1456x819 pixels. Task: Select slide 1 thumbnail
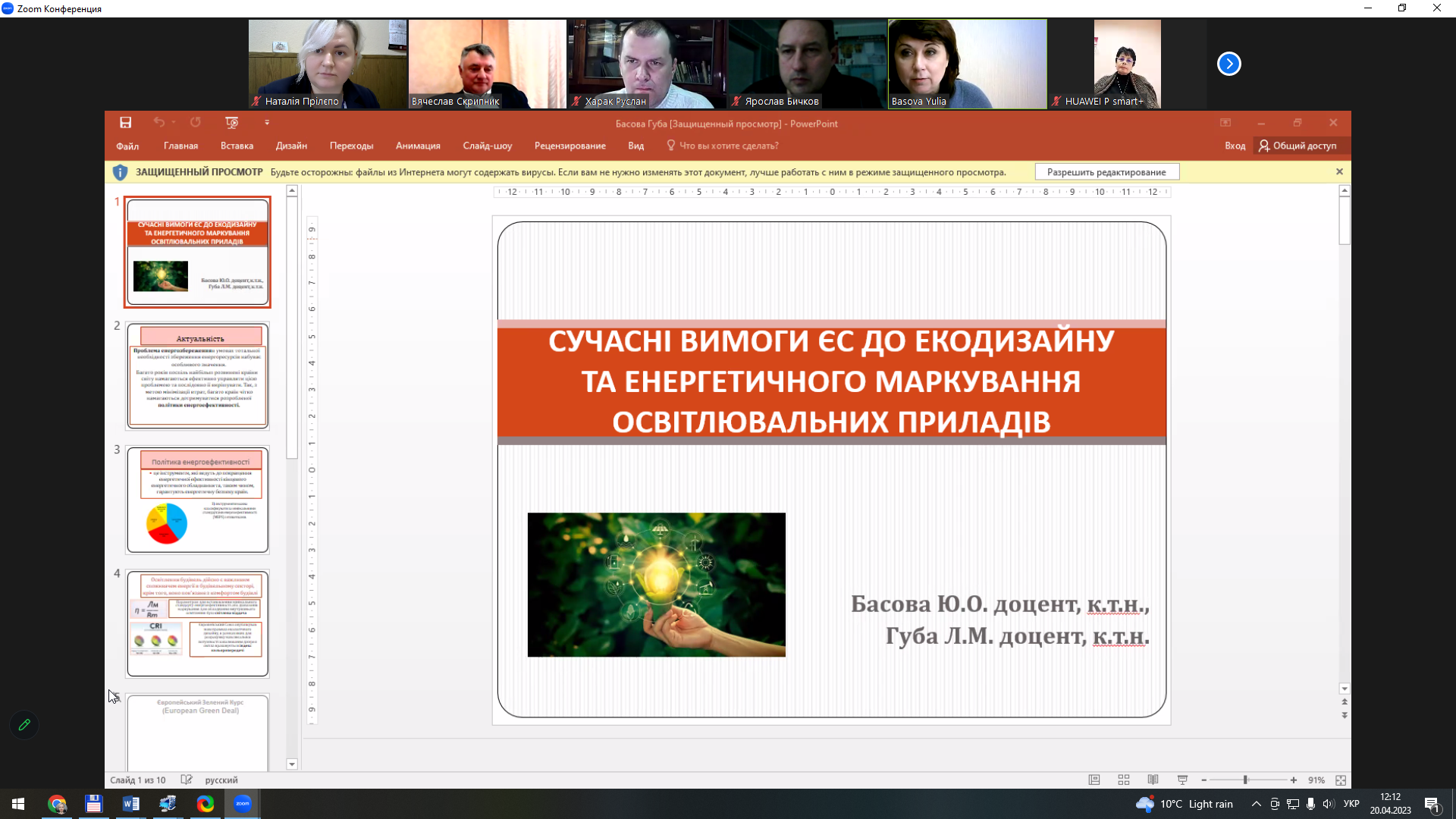point(197,252)
